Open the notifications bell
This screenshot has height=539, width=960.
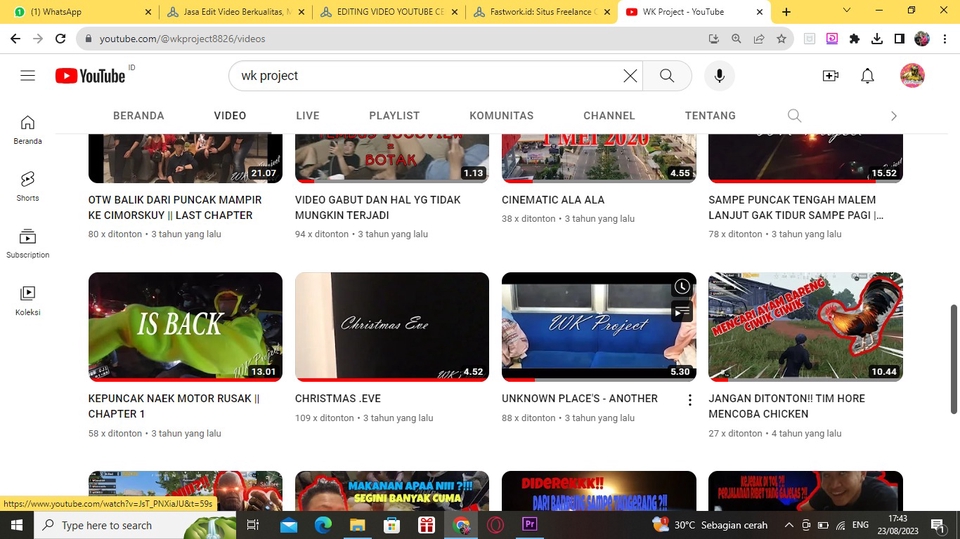pyautogui.click(x=868, y=75)
